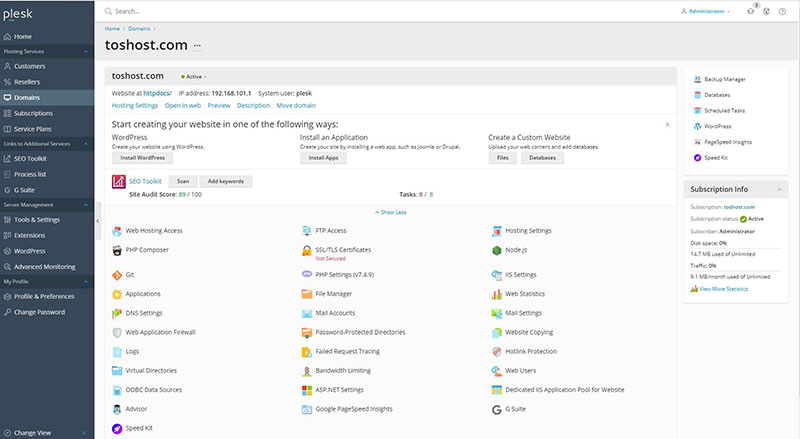
Task: Open the Active status dropdown
Action: click(193, 77)
